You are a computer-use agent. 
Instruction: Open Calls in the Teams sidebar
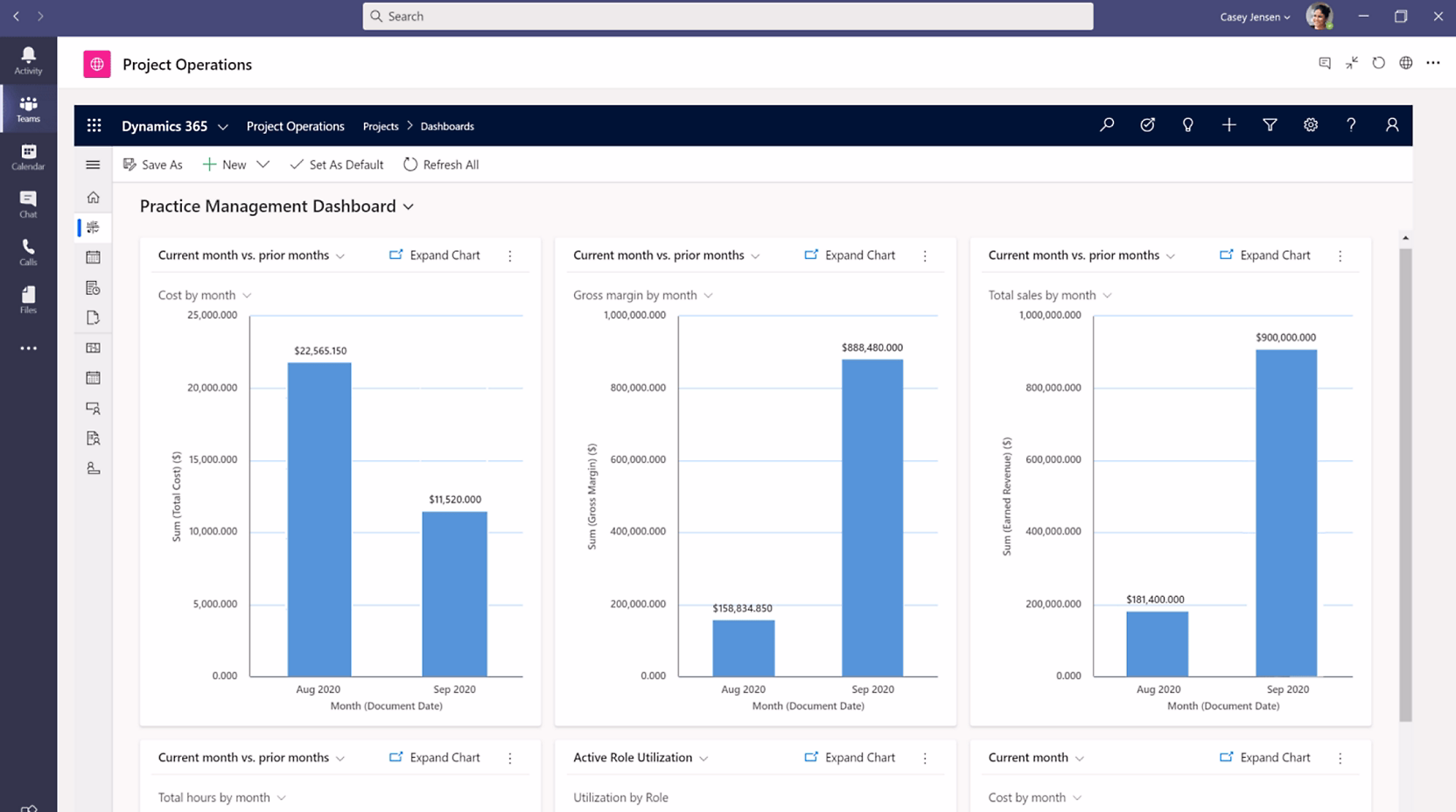tap(28, 252)
